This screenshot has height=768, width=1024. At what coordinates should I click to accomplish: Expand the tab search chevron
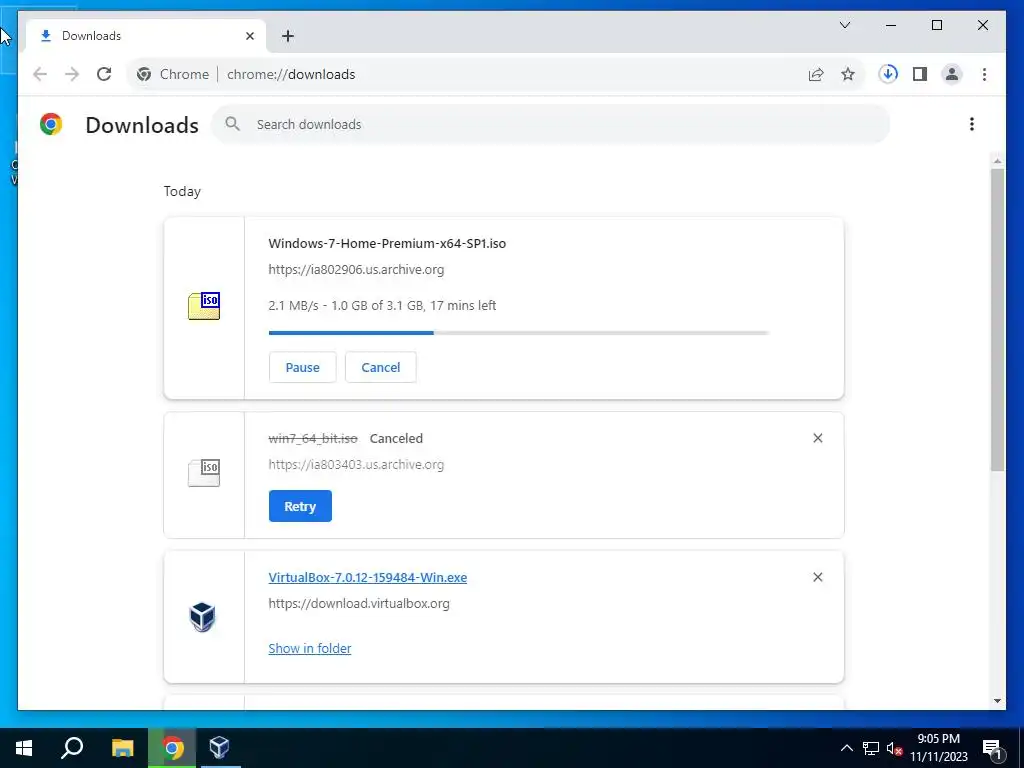tap(844, 25)
